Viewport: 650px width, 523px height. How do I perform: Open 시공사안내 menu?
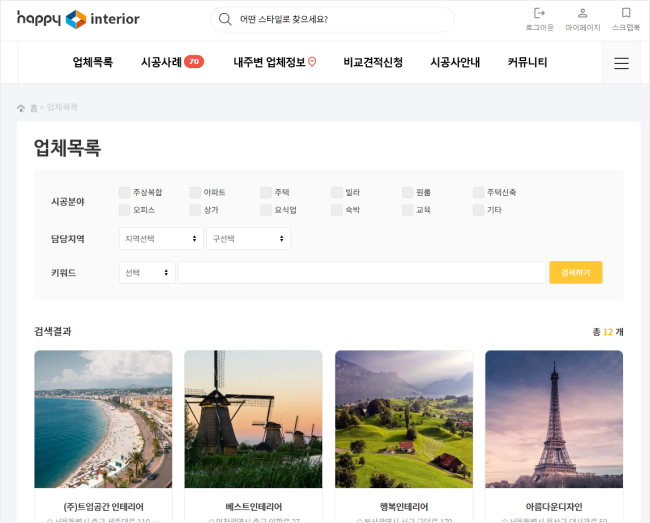coord(455,62)
